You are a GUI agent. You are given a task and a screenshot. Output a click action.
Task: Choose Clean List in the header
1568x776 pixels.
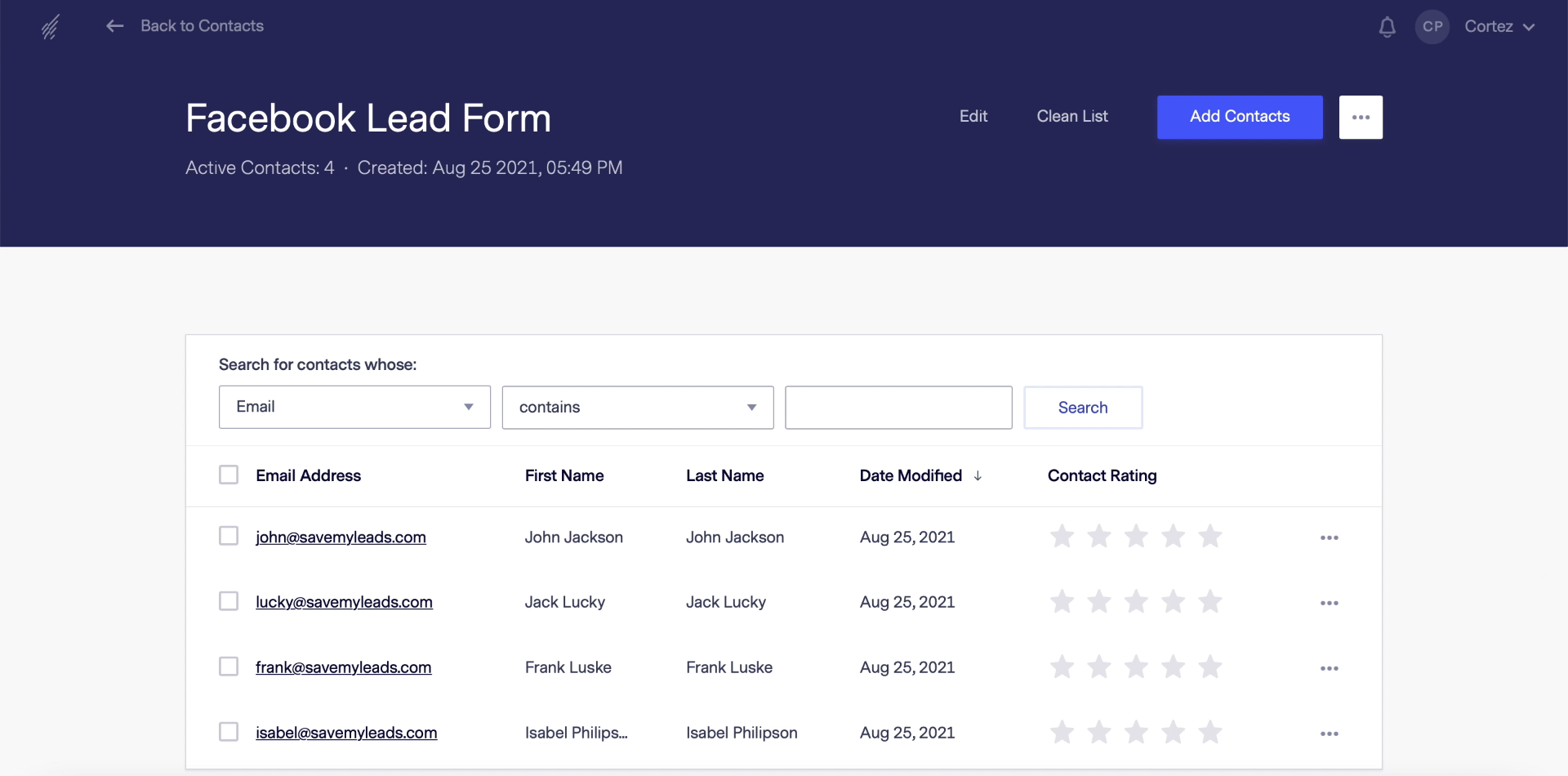pyautogui.click(x=1072, y=116)
